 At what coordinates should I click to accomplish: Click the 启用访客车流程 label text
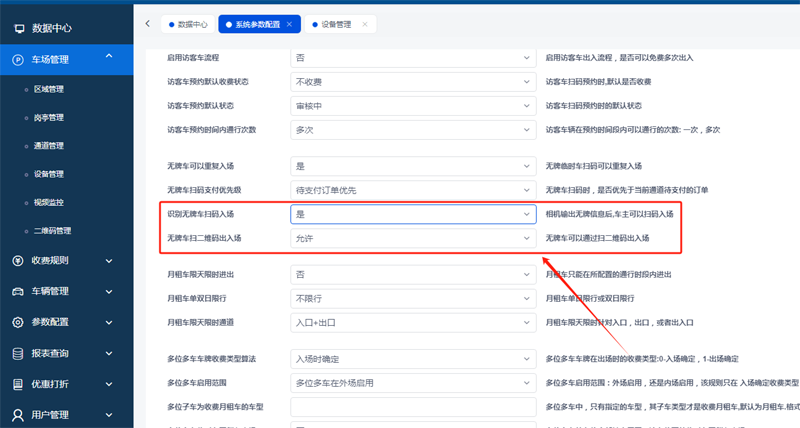193,58
